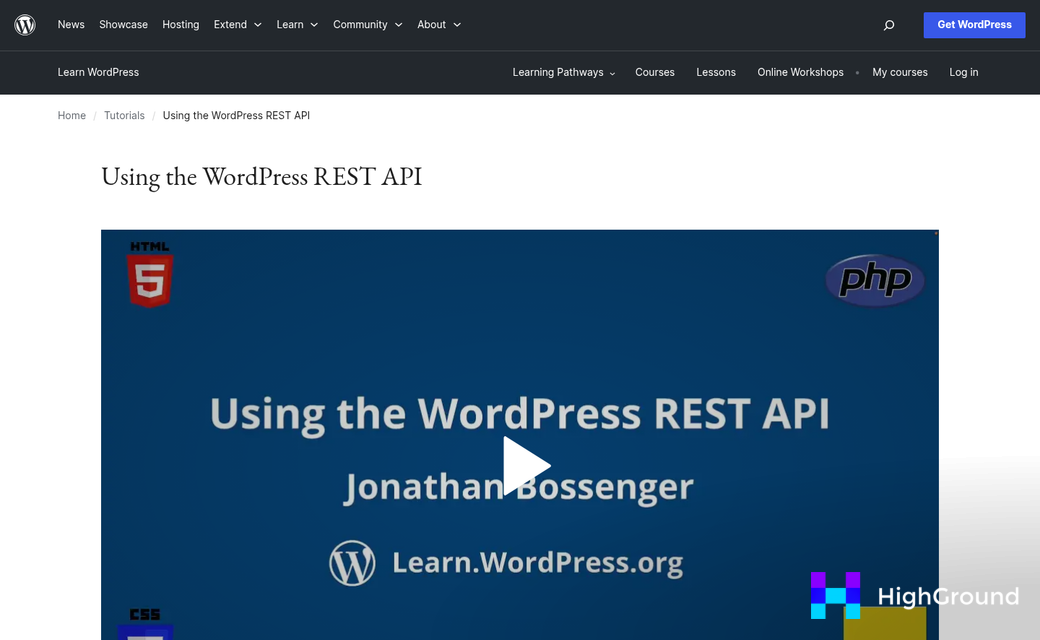Select Online Workshops
Screen dimensions: 1040x640
800,72
